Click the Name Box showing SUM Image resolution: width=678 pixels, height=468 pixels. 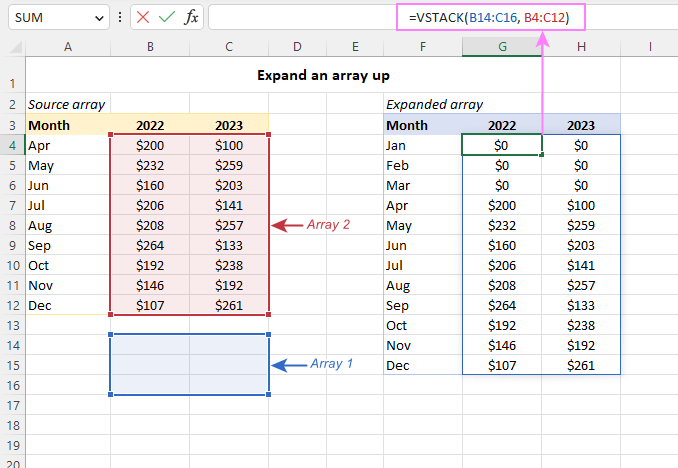[59, 17]
